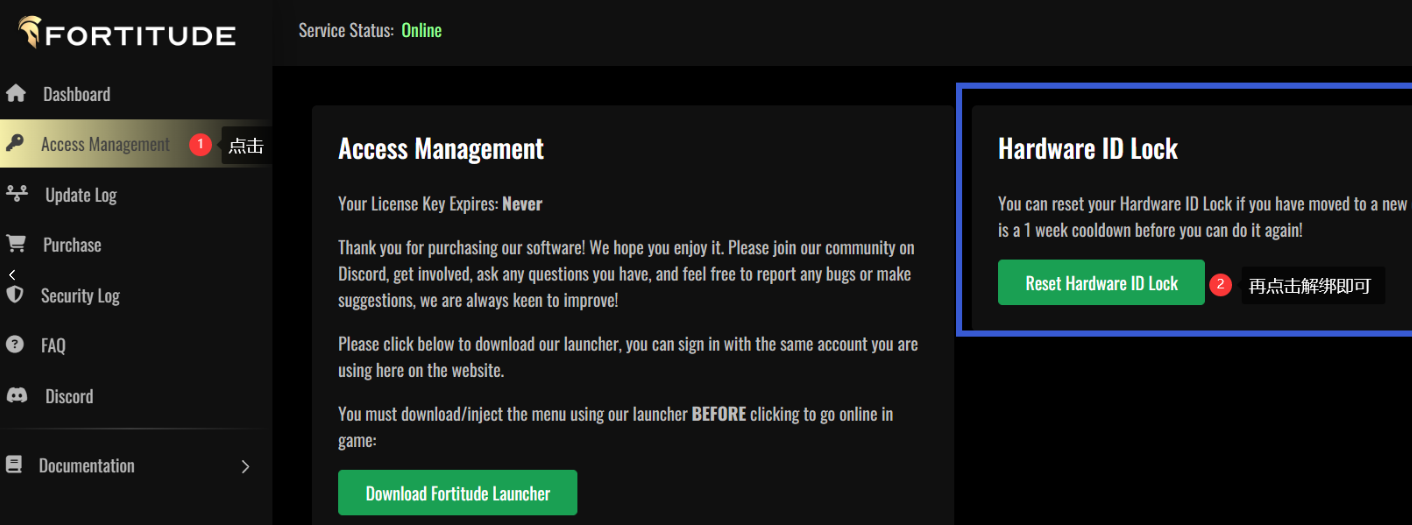Click the Dashboard home icon
Screen dimensions: 1412x525
click(x=15, y=94)
